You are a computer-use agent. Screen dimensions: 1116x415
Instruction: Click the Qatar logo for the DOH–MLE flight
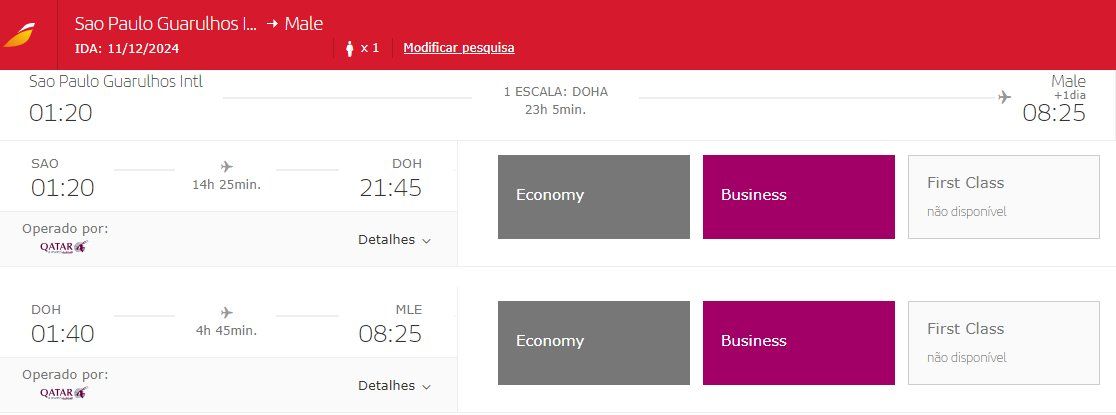click(x=64, y=393)
